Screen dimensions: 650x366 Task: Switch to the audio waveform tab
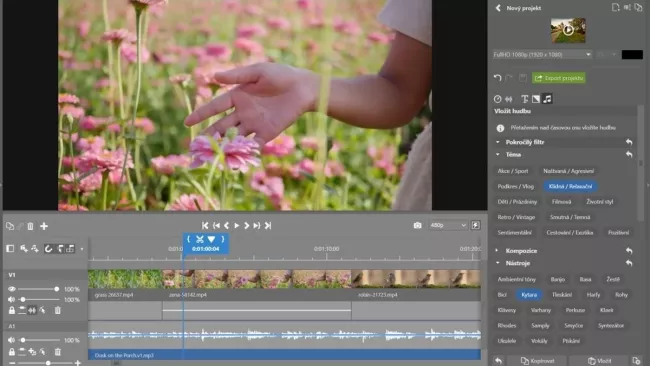(x=509, y=99)
